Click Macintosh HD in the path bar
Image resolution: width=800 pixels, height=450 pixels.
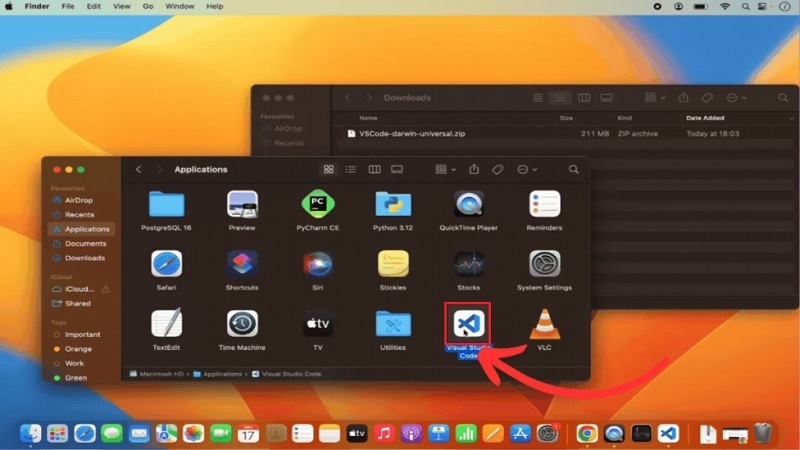pyautogui.click(x=157, y=374)
